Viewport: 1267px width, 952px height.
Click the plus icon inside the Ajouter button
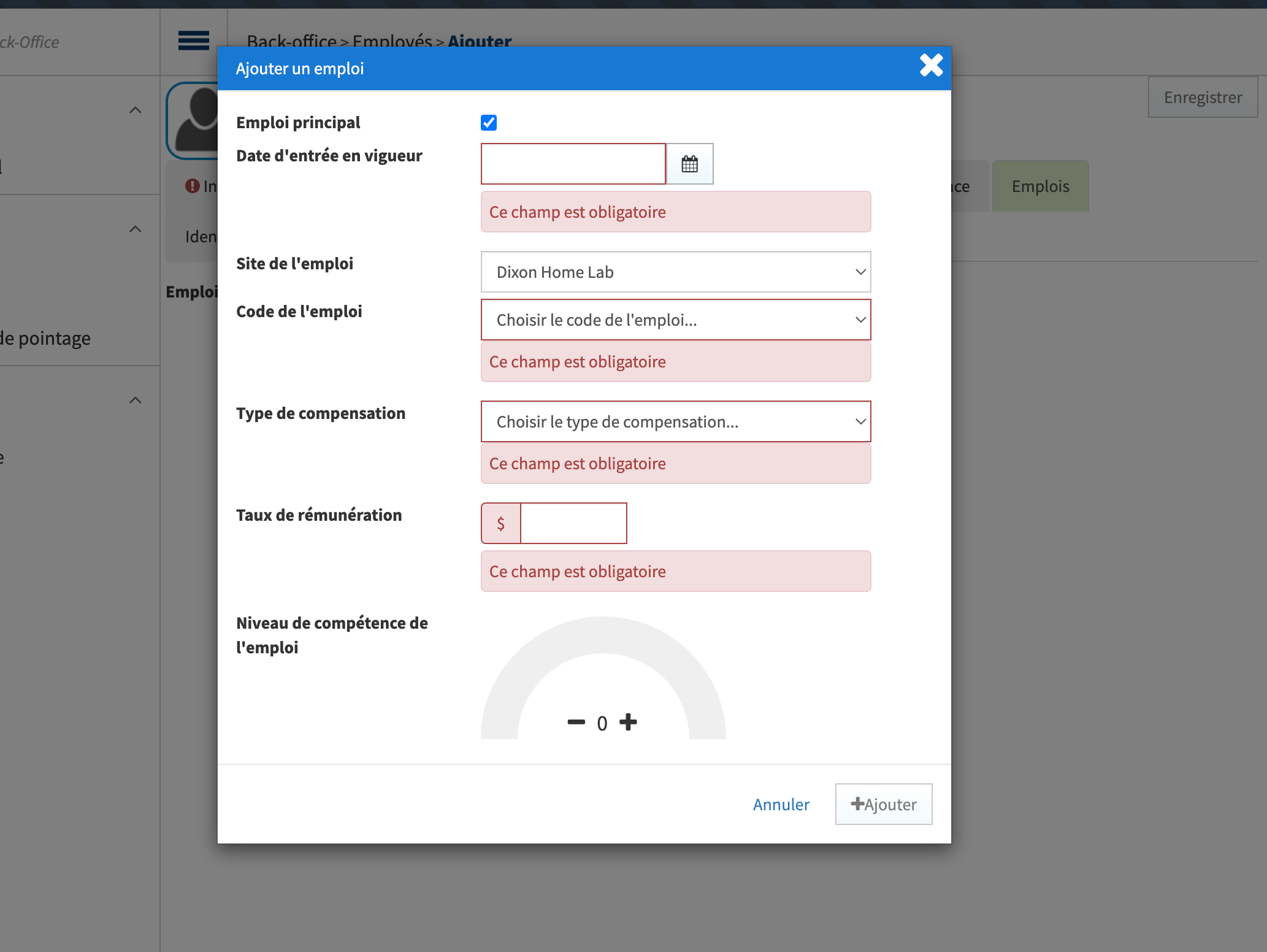point(857,804)
